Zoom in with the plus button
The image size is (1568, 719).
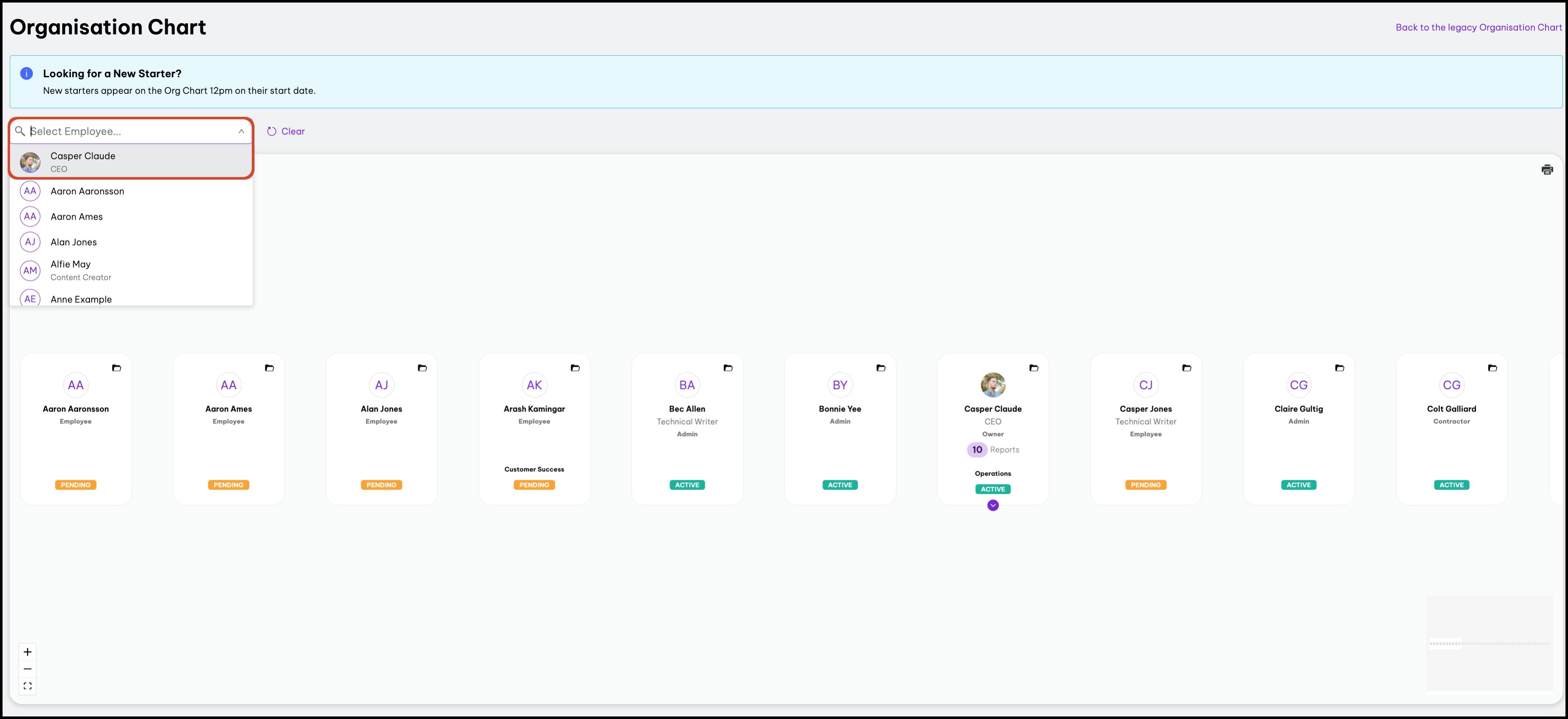(x=27, y=652)
